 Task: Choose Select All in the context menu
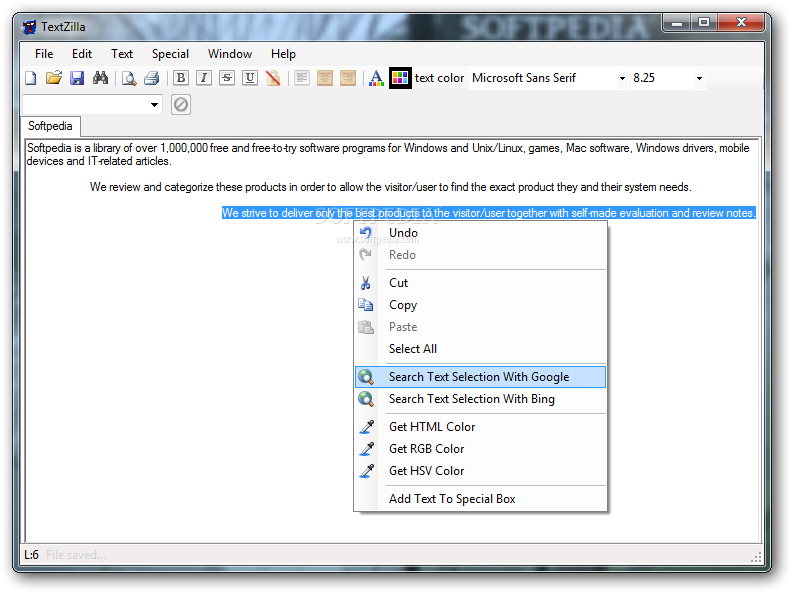tap(480, 349)
